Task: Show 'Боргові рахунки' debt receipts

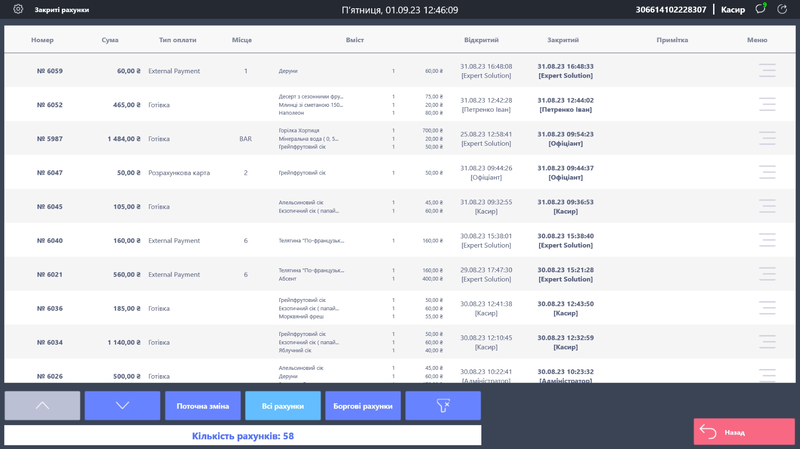Action: click(362, 406)
